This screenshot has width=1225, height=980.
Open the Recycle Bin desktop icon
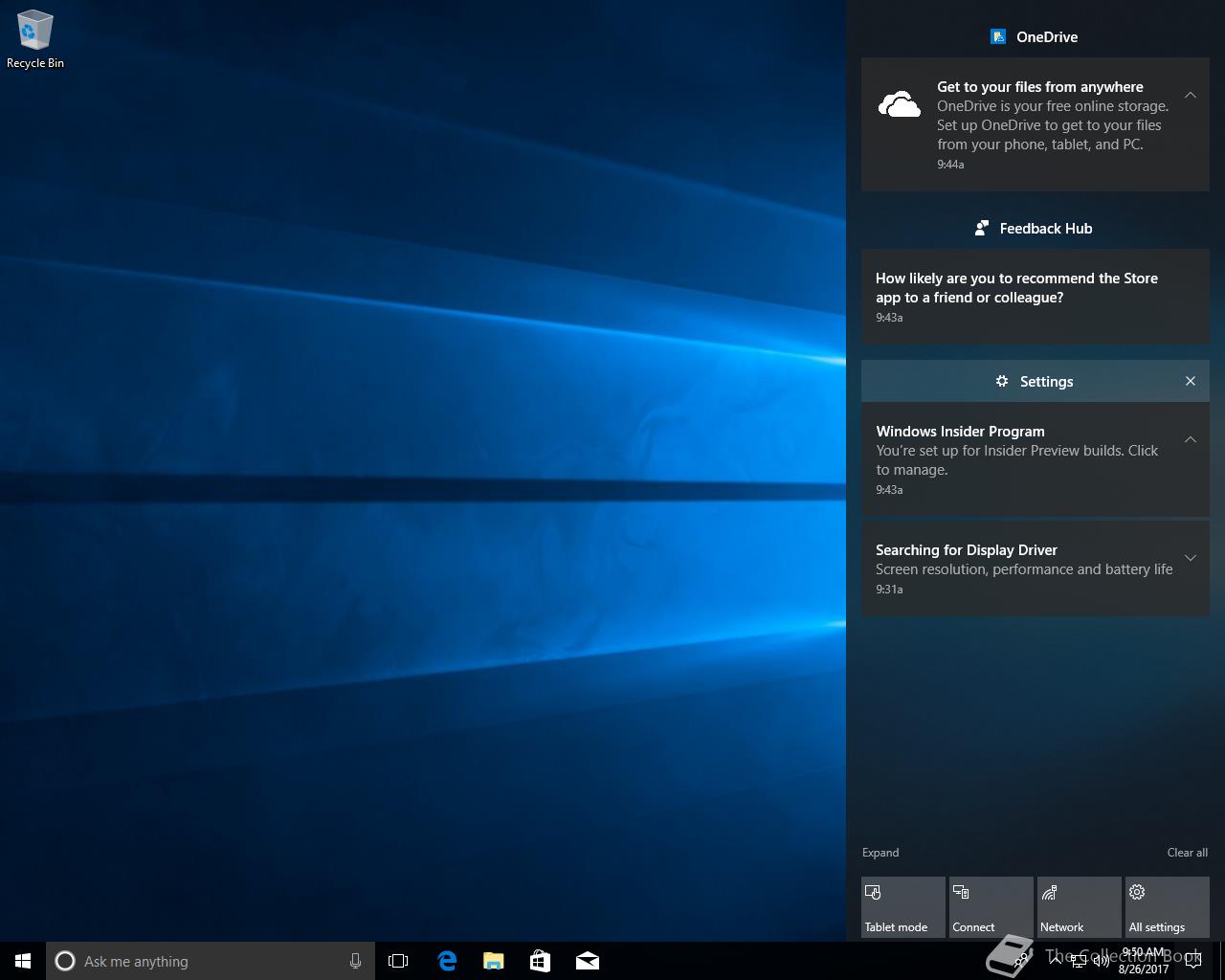[35, 39]
